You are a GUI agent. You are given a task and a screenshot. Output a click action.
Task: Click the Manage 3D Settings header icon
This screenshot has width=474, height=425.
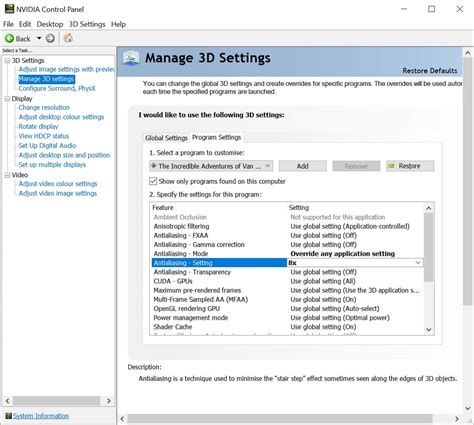click(131, 58)
